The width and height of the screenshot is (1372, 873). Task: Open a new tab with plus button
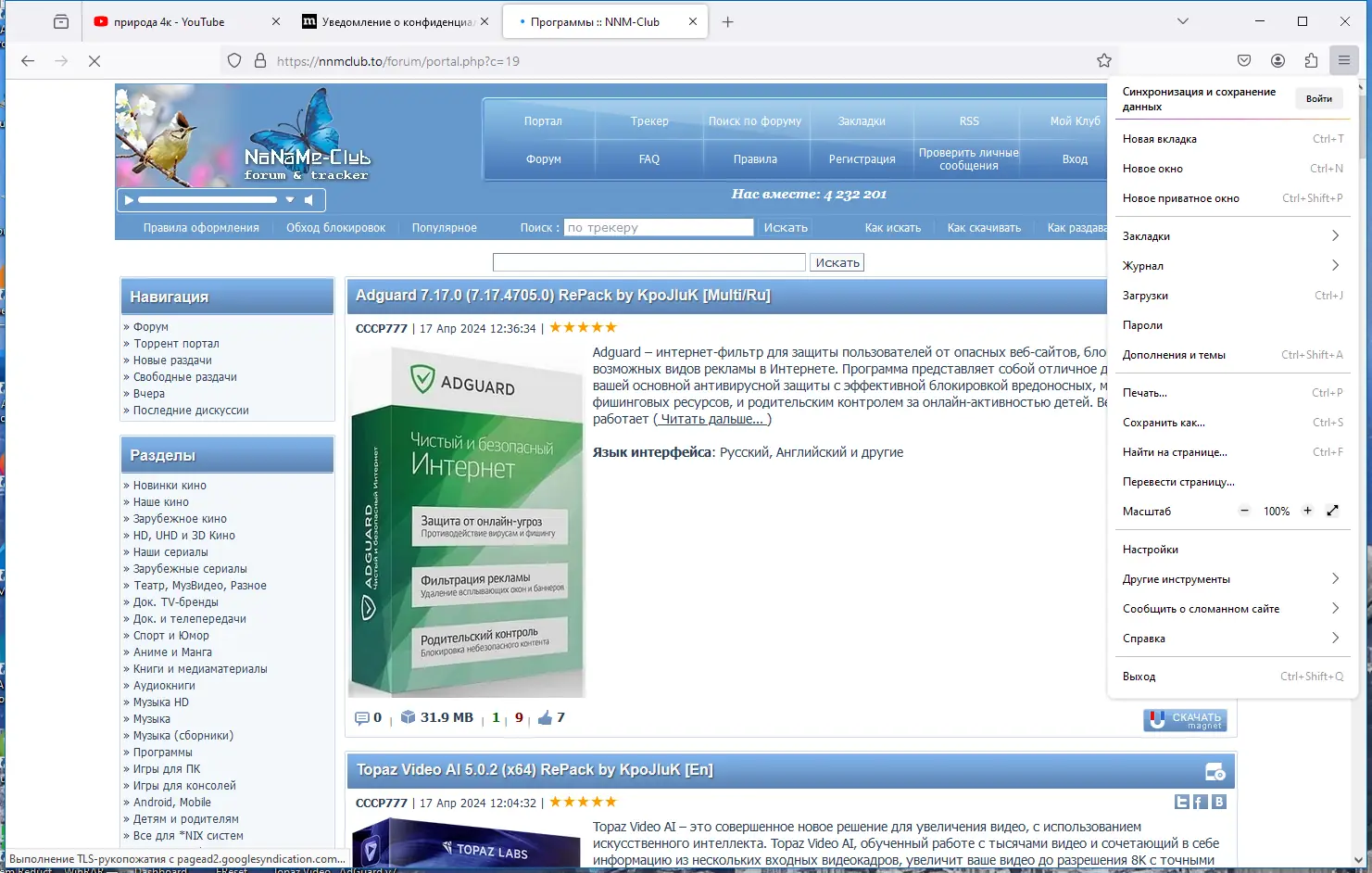pos(727,21)
